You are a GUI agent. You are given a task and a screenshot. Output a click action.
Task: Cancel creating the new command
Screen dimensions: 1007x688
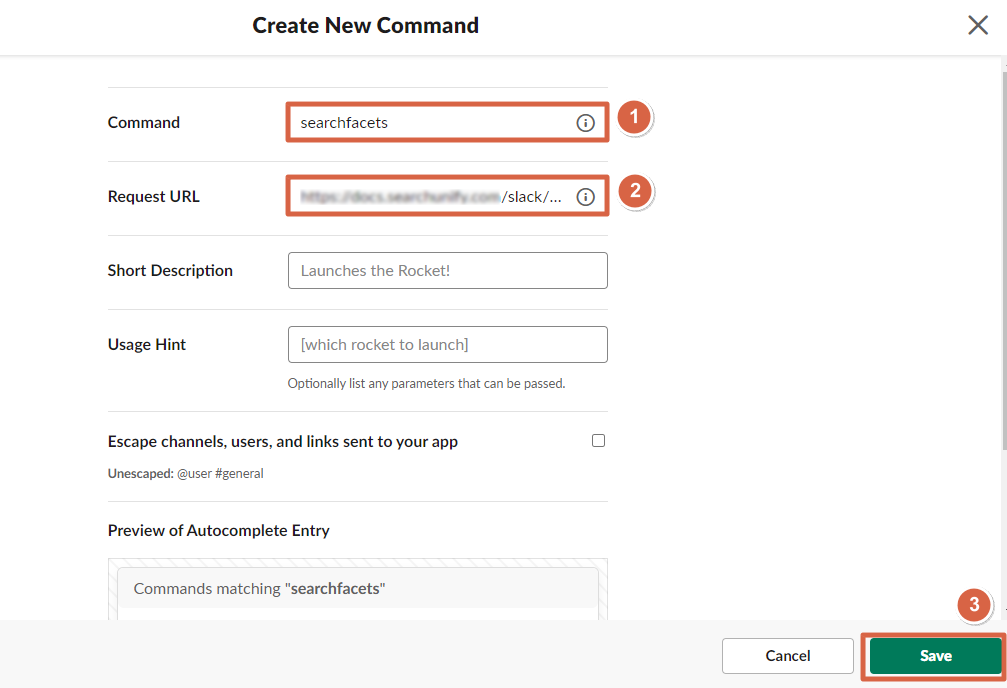coord(787,656)
